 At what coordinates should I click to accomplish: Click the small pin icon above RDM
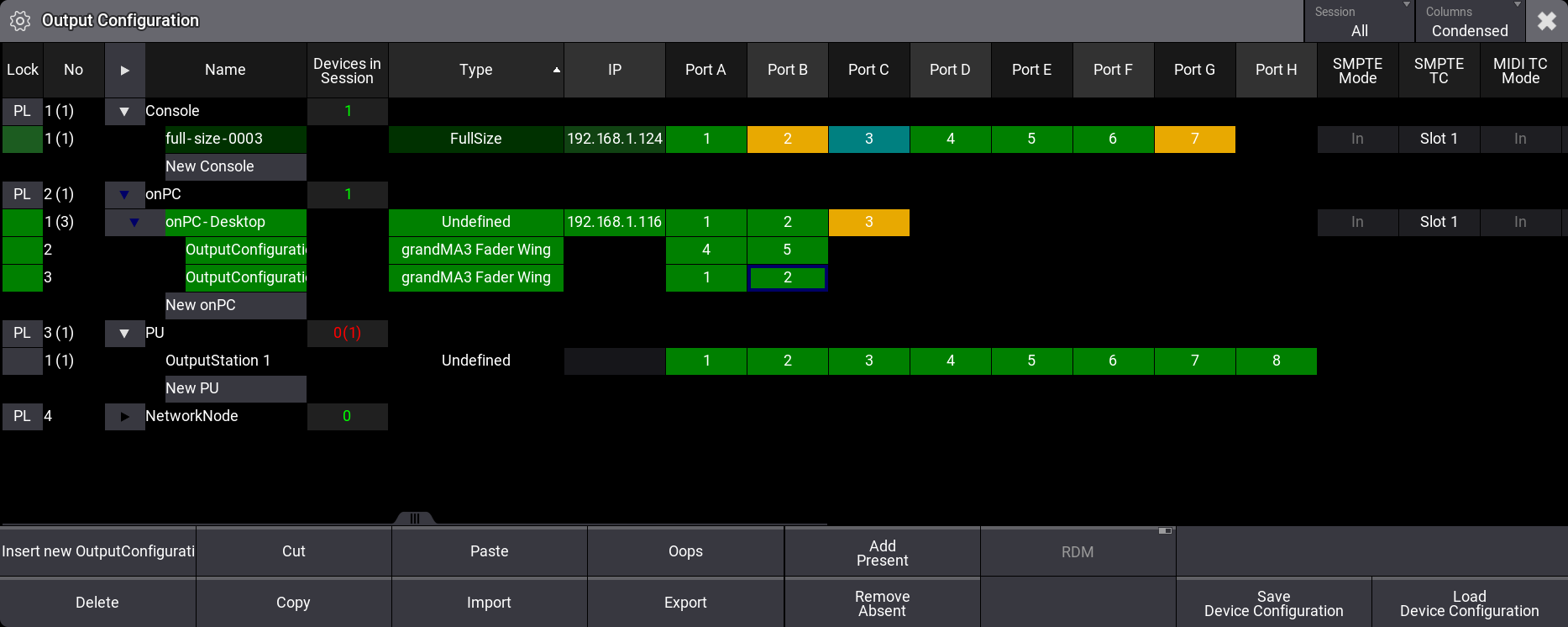(x=1165, y=531)
